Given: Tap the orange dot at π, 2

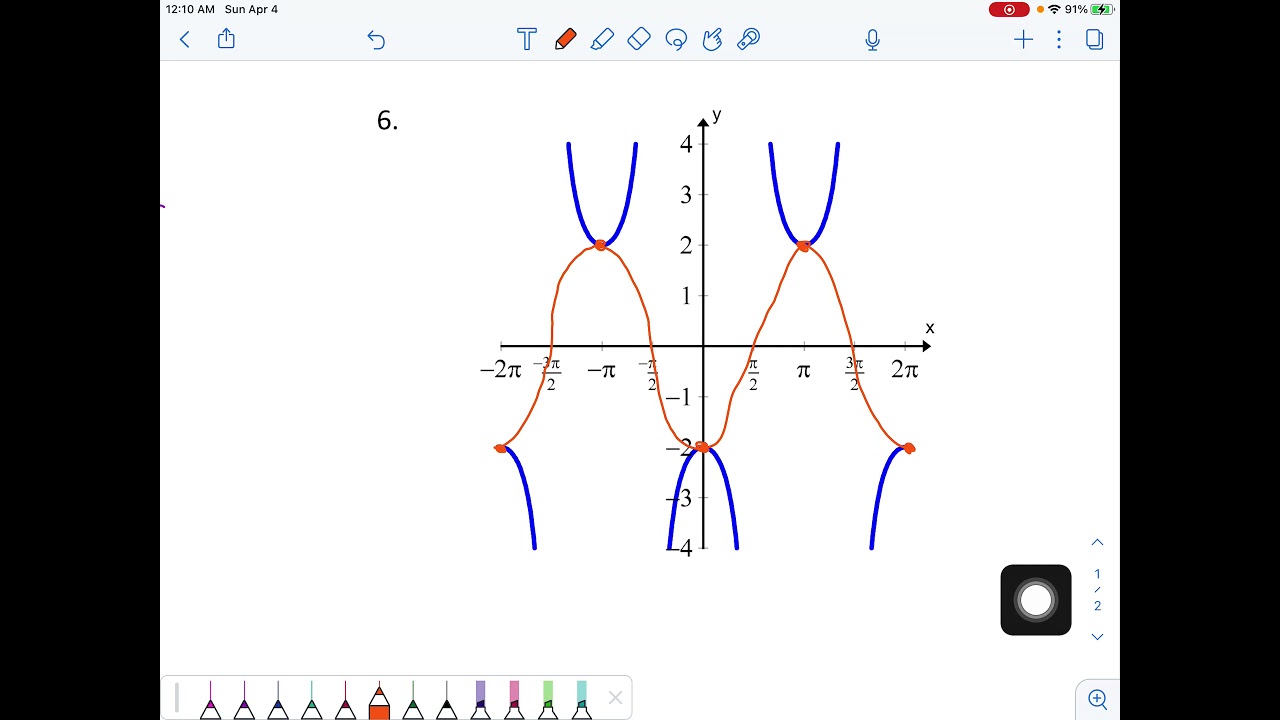Looking at the screenshot, I should pos(803,245).
